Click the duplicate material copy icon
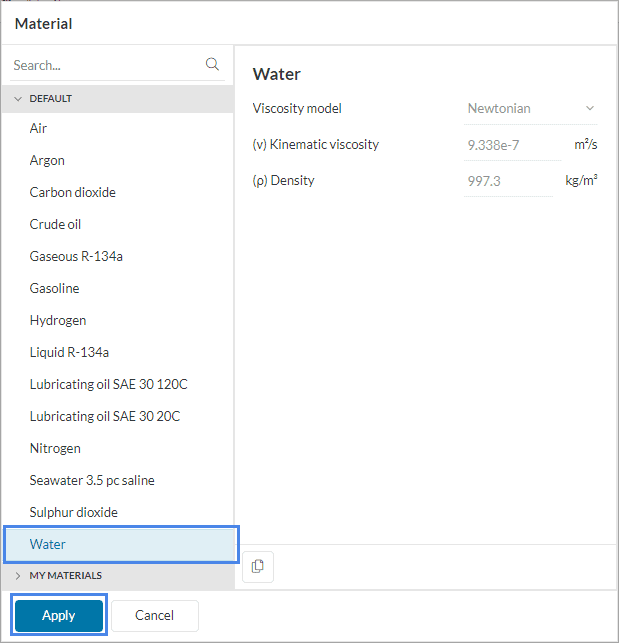This screenshot has height=643, width=619. pyautogui.click(x=258, y=566)
